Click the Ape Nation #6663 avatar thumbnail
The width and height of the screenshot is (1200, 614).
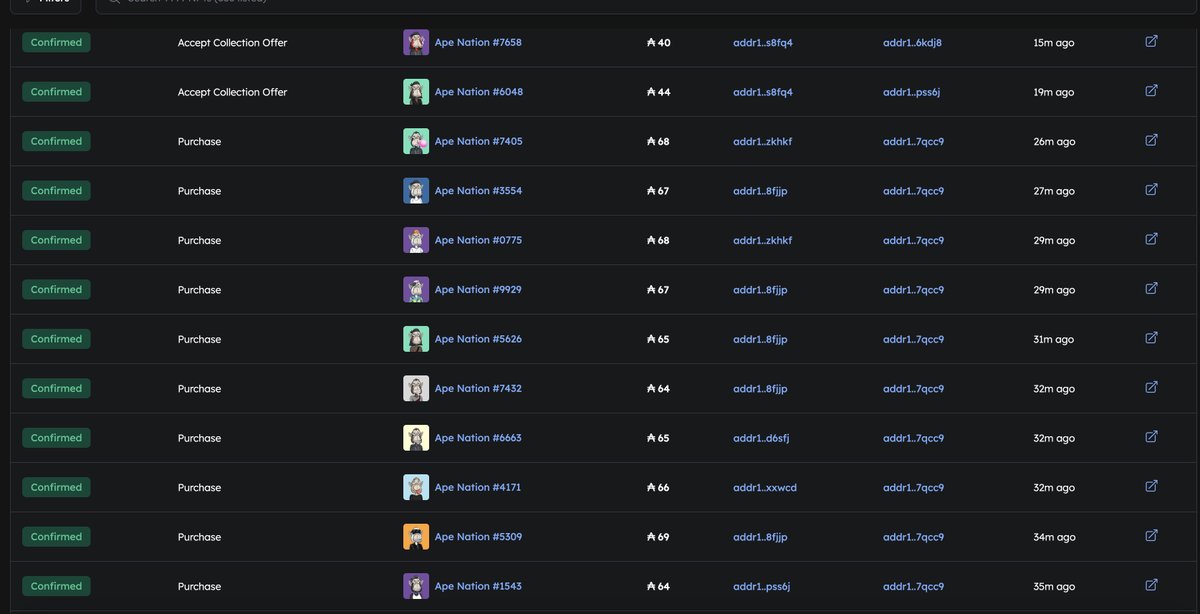pos(416,438)
